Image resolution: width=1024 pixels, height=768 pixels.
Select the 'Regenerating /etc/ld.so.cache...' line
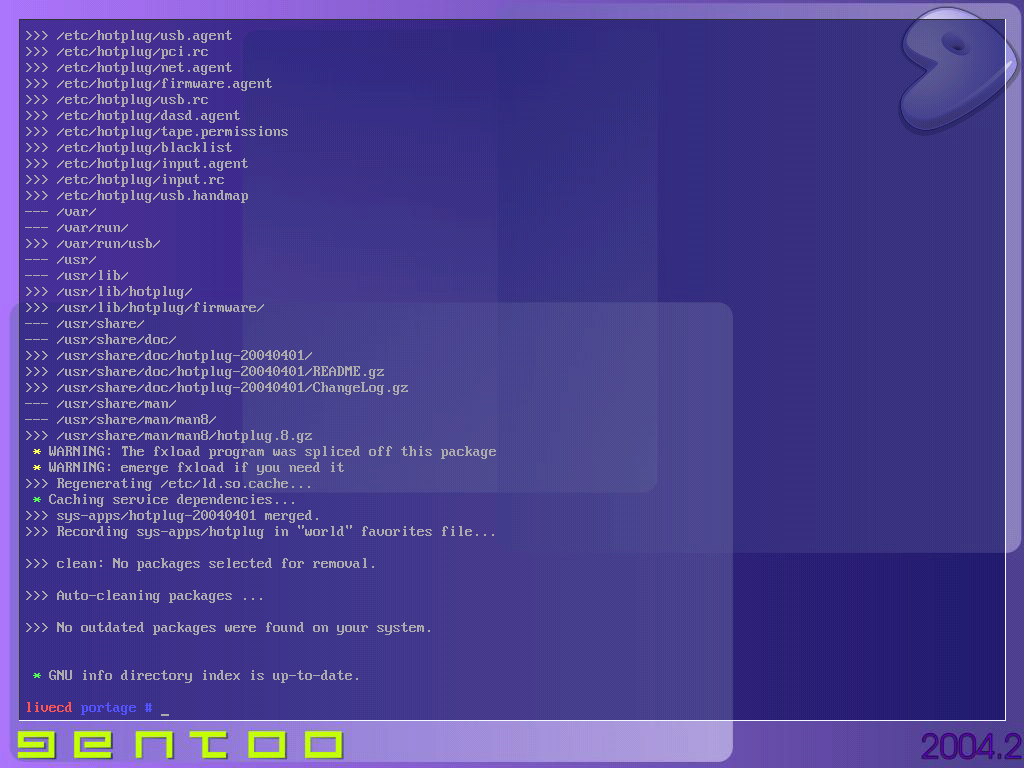(168, 484)
